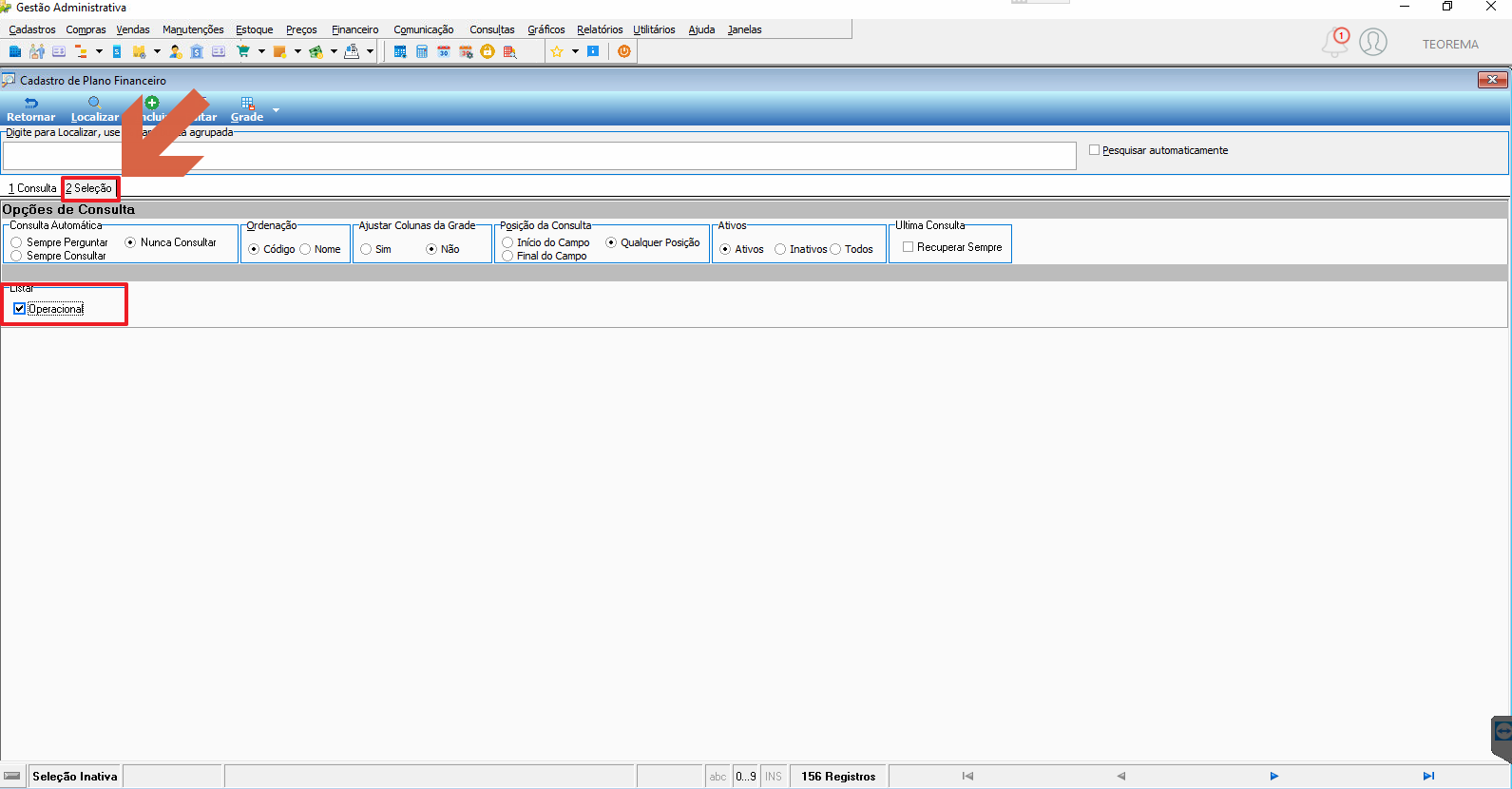The image size is (1512, 789).
Task: Open the blue calendar grid icon
Action: pyautogui.click(x=400, y=51)
